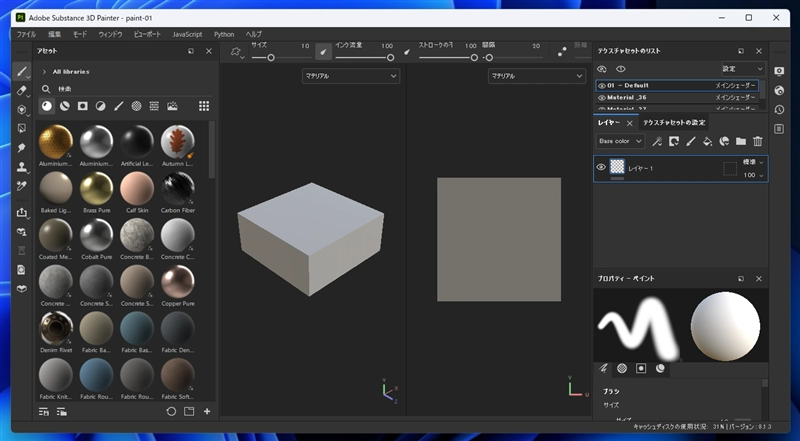Filter assets by smart materials icon

coord(64,106)
